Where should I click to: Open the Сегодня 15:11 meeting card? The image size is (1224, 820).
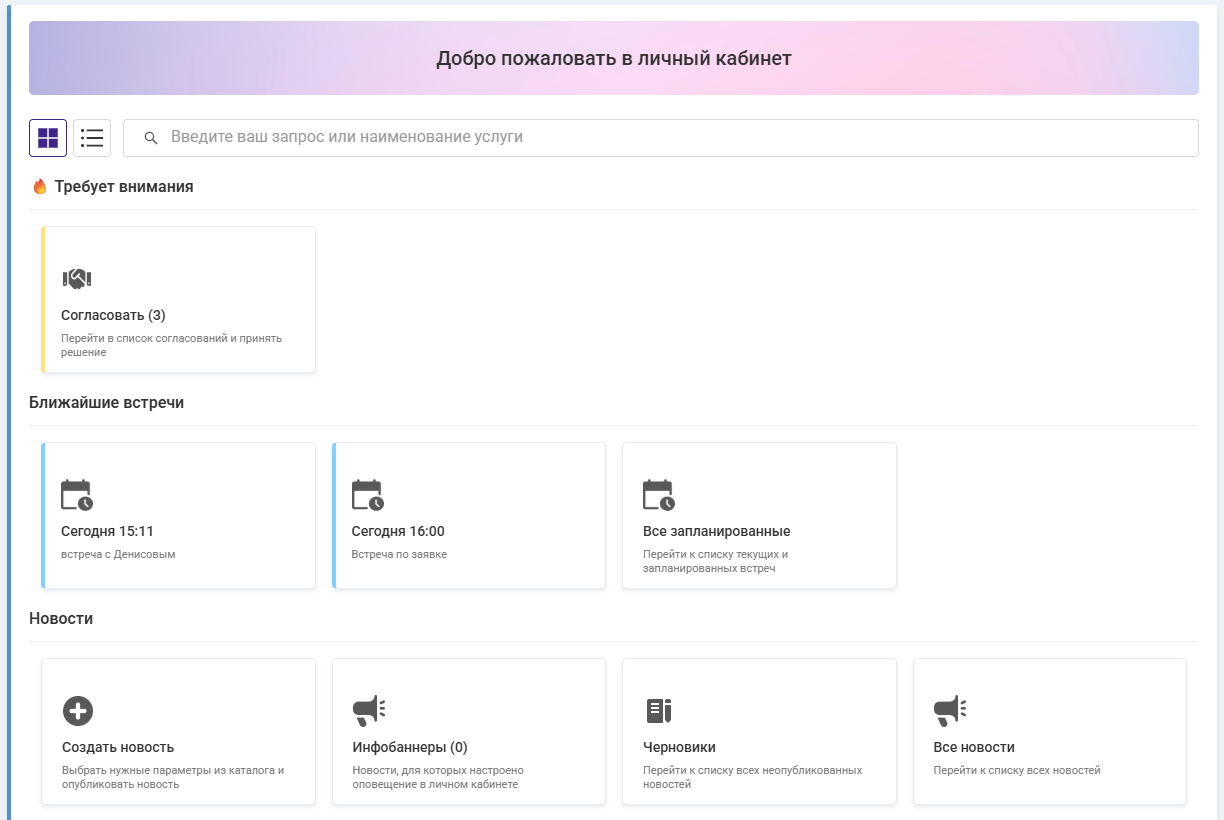[107, 532]
